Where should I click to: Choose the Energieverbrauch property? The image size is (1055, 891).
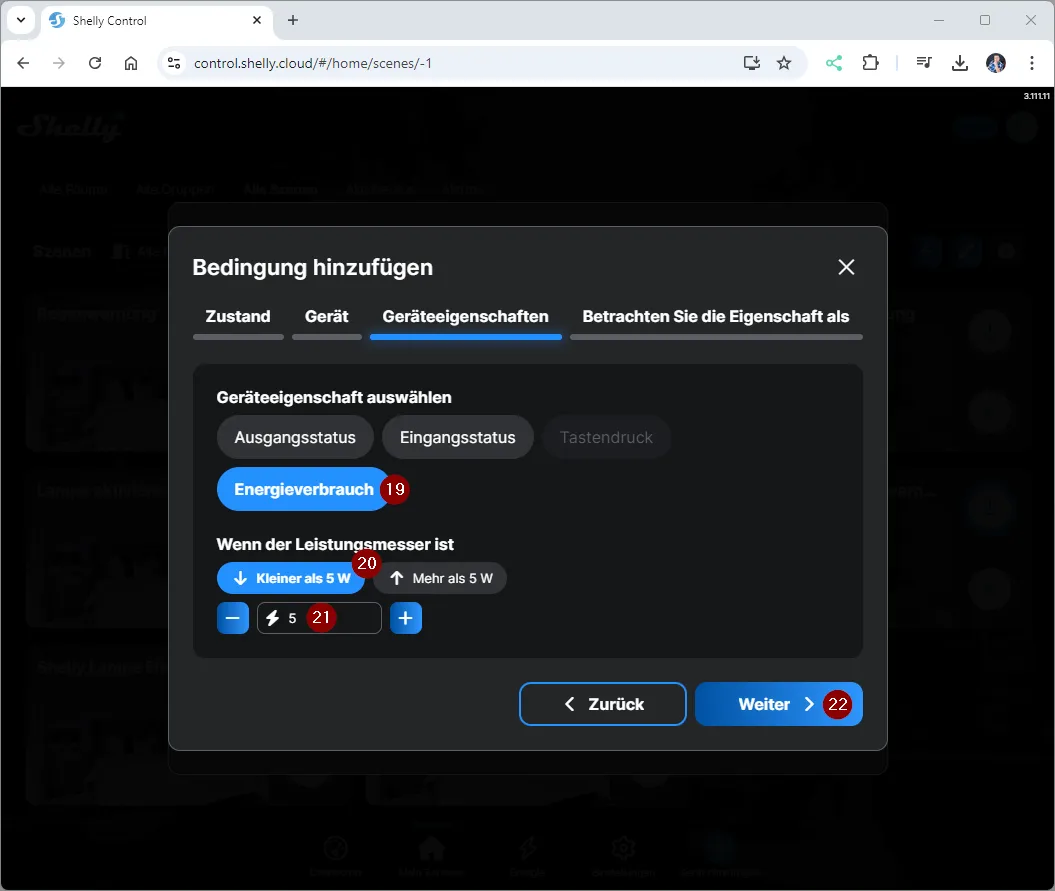[303, 489]
